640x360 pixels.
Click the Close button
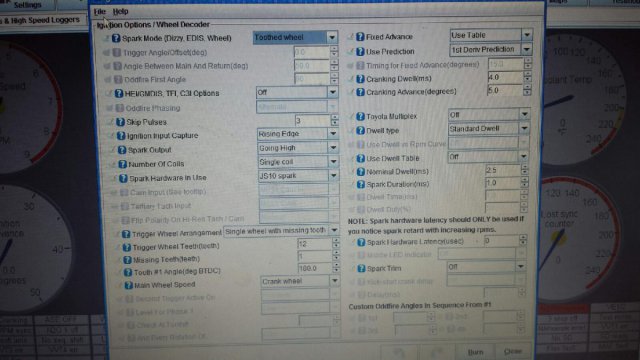(x=513, y=351)
